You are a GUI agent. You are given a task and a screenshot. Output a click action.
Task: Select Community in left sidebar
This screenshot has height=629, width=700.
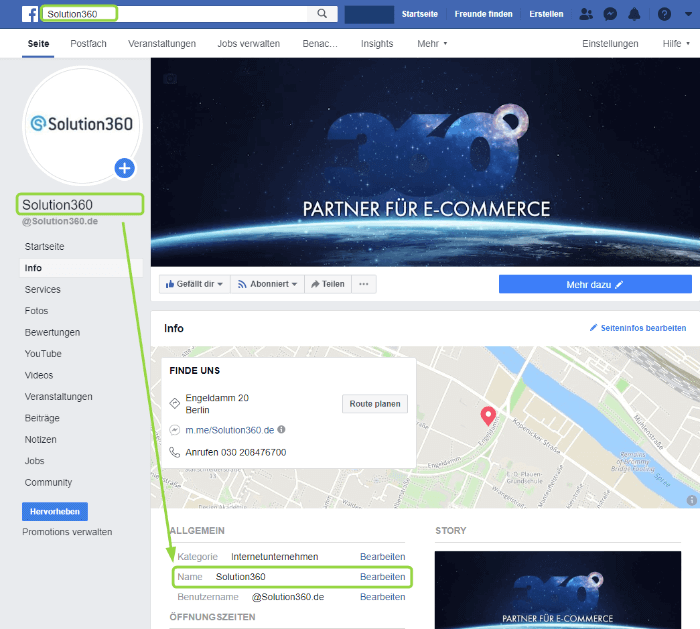pos(48,482)
